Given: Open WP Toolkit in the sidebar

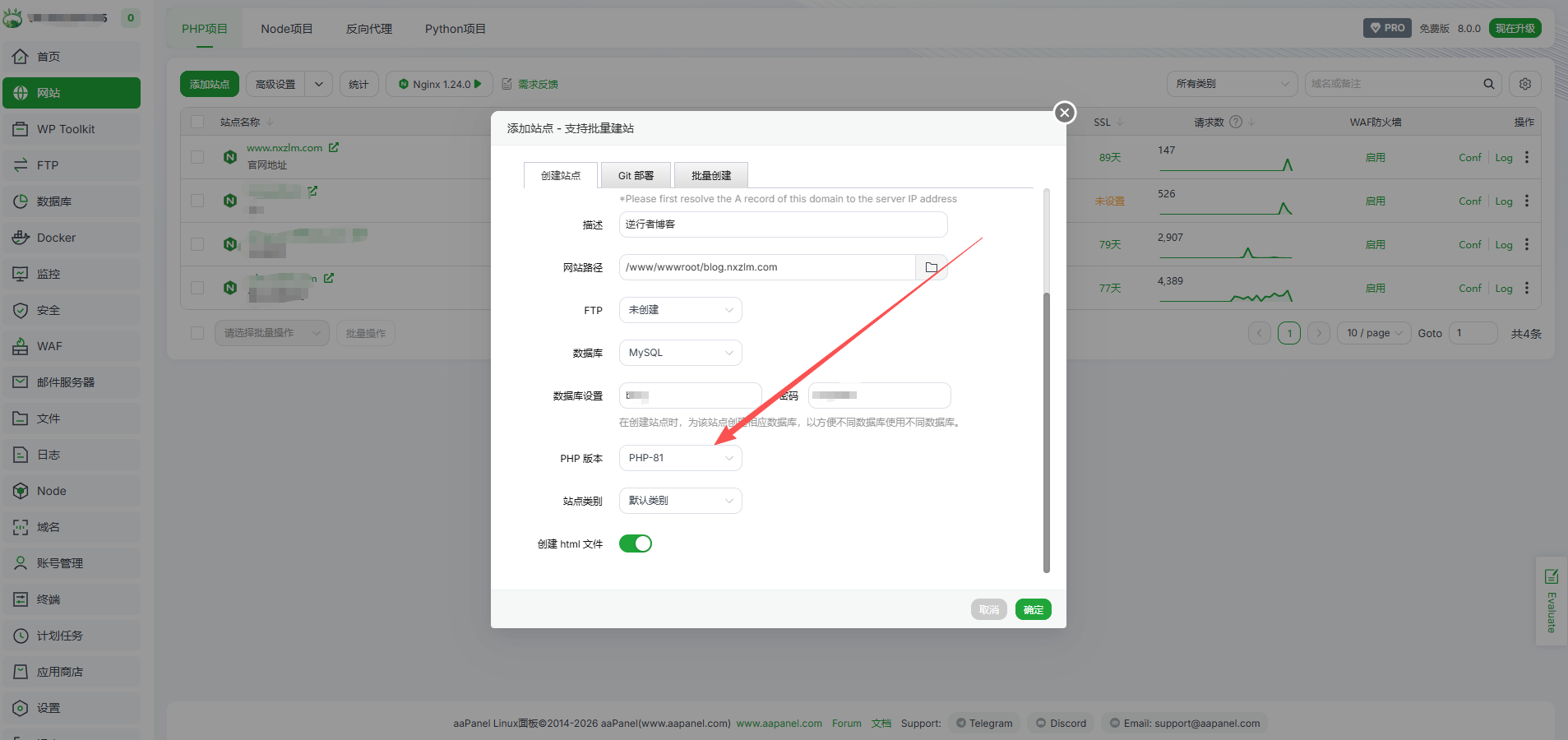Looking at the screenshot, I should point(66,129).
